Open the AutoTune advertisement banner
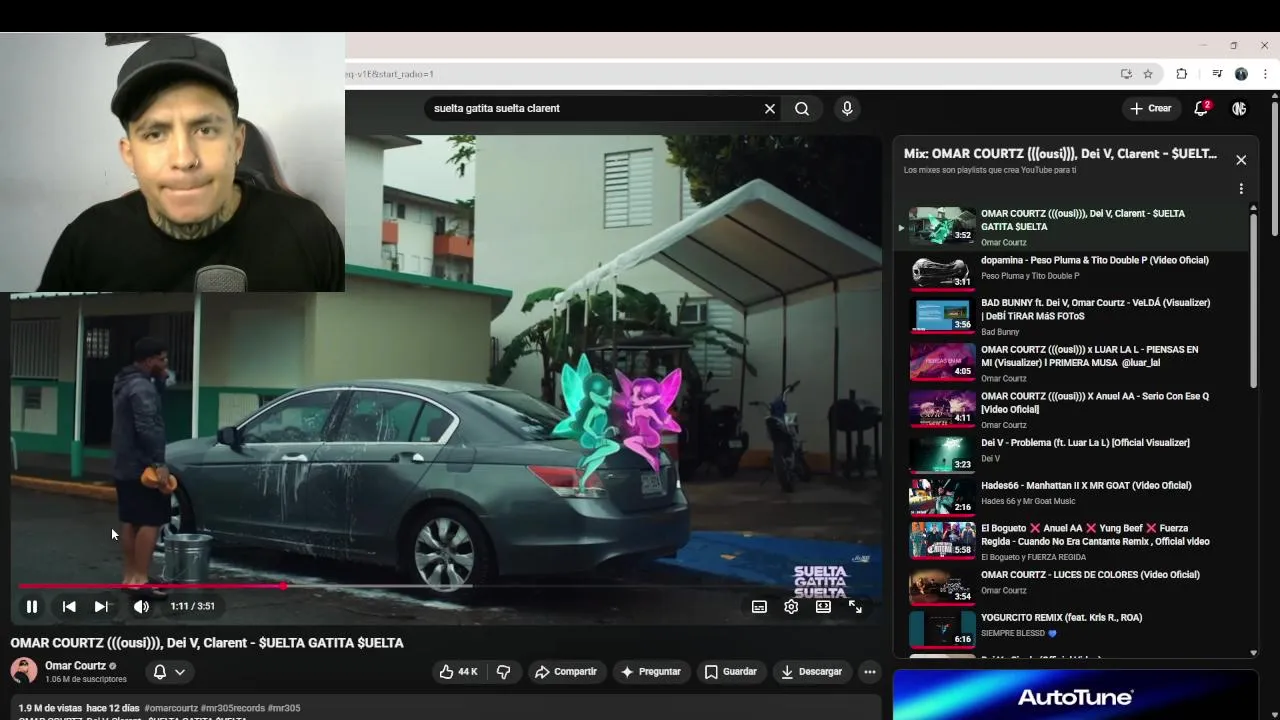Screen dimensions: 1280x720 pos(1075,695)
